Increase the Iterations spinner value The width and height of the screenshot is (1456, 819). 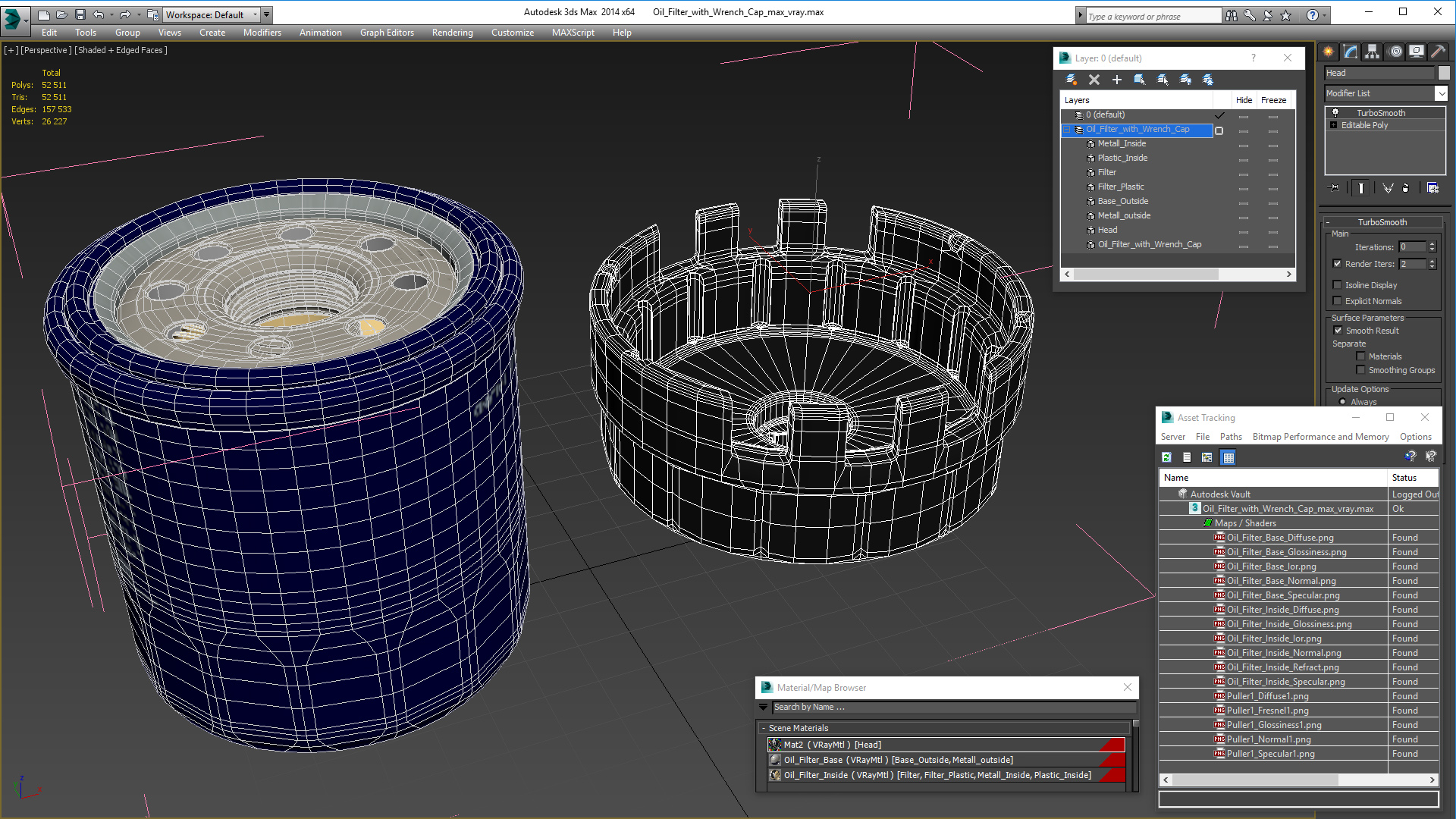point(1432,244)
